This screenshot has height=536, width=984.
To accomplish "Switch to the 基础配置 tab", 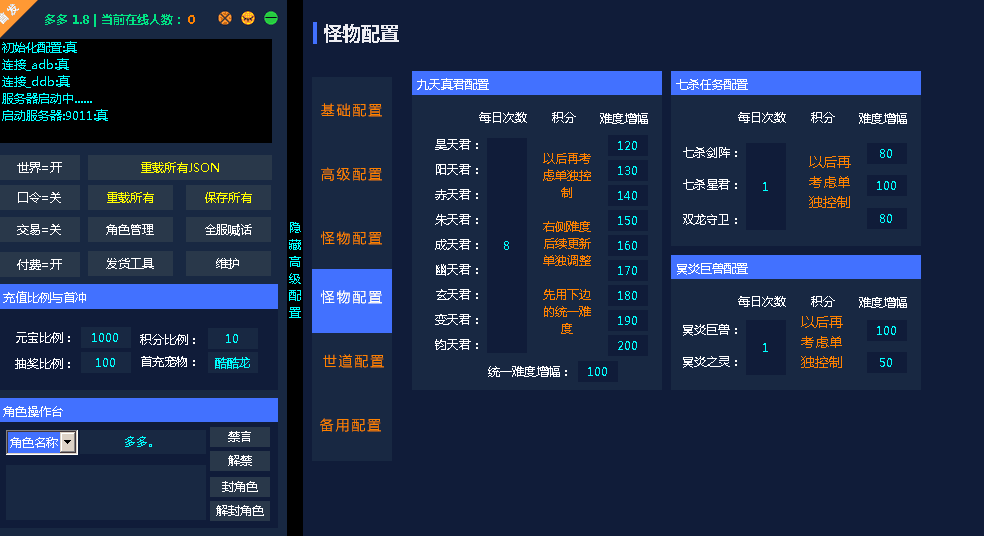I will click(x=351, y=110).
